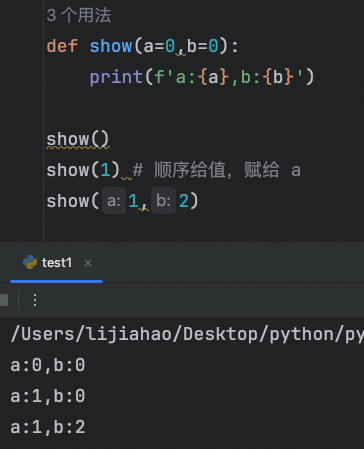Click the function name 'show' in definition

pos(111,46)
